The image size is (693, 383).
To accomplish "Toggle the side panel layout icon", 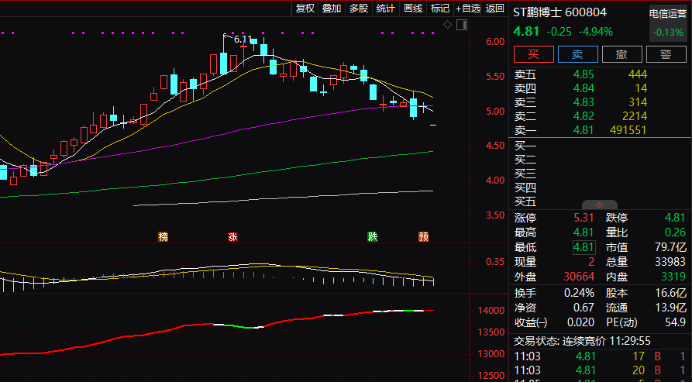I will [461, 24].
